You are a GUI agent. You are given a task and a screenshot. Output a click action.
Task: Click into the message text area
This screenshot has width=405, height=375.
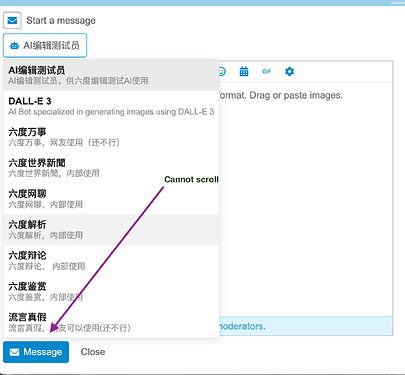tap(306, 199)
